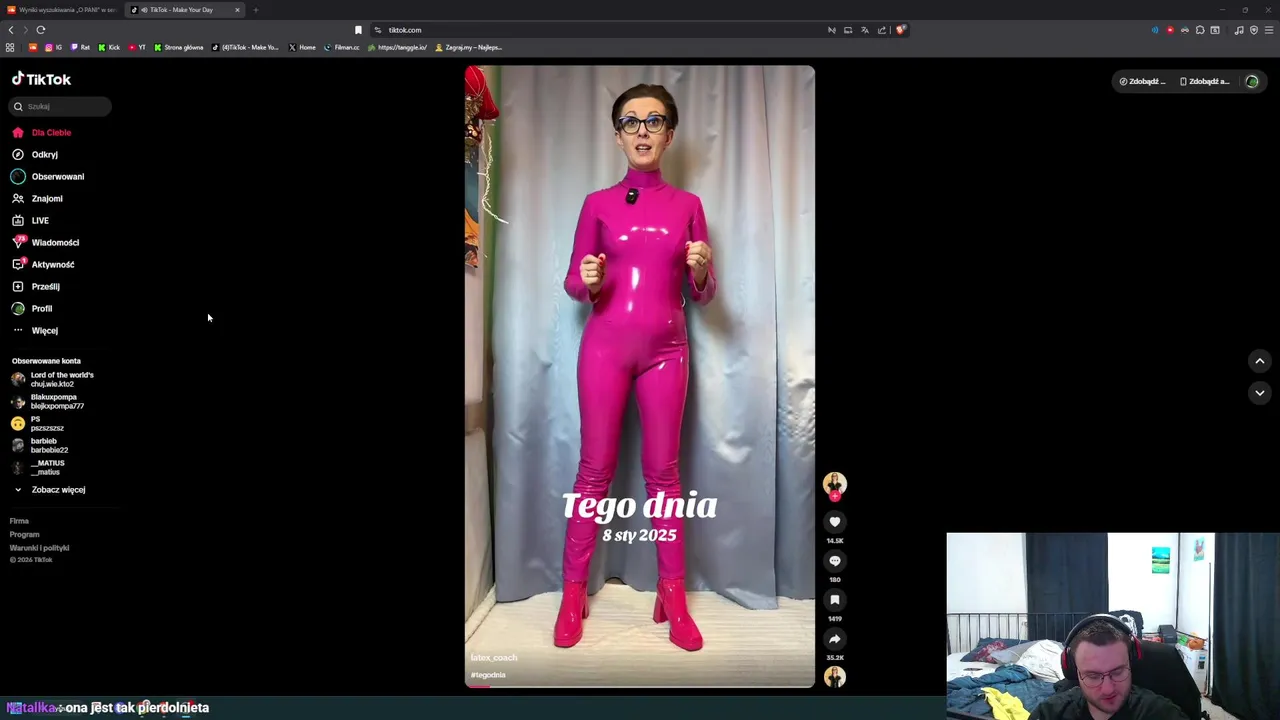This screenshot has width=1280, height=720.
Task: Click the Zdobądź app button with phone icon
Action: (x=1205, y=81)
